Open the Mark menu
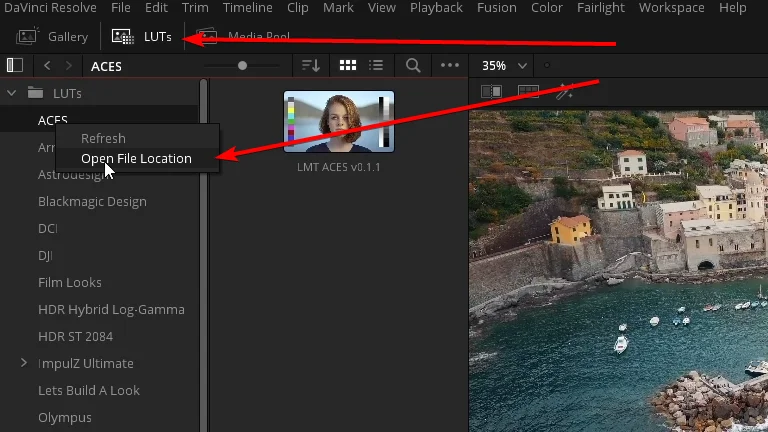The image size is (768, 432). coord(338,8)
